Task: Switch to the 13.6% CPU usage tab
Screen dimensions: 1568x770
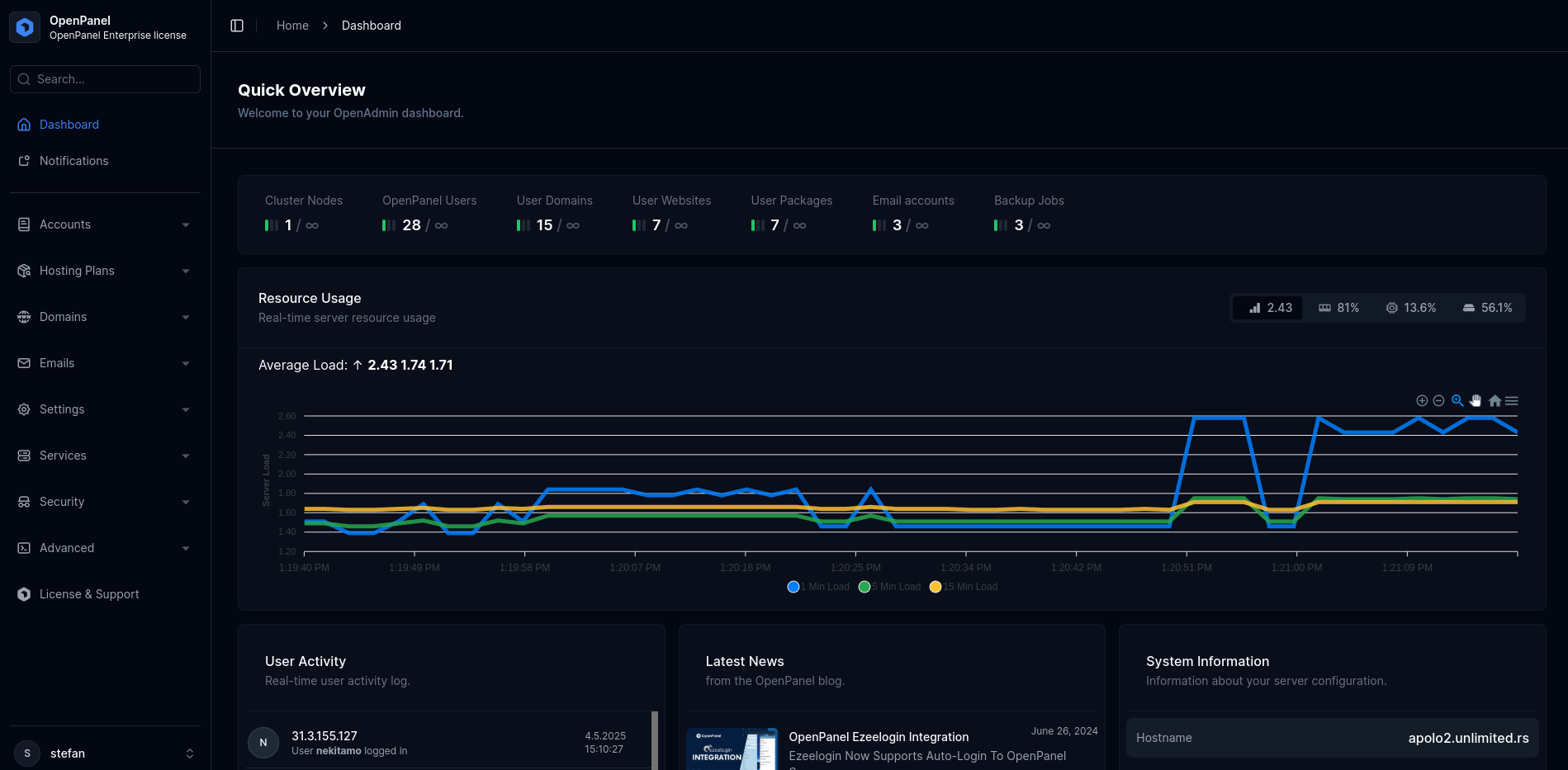Action: [1411, 308]
